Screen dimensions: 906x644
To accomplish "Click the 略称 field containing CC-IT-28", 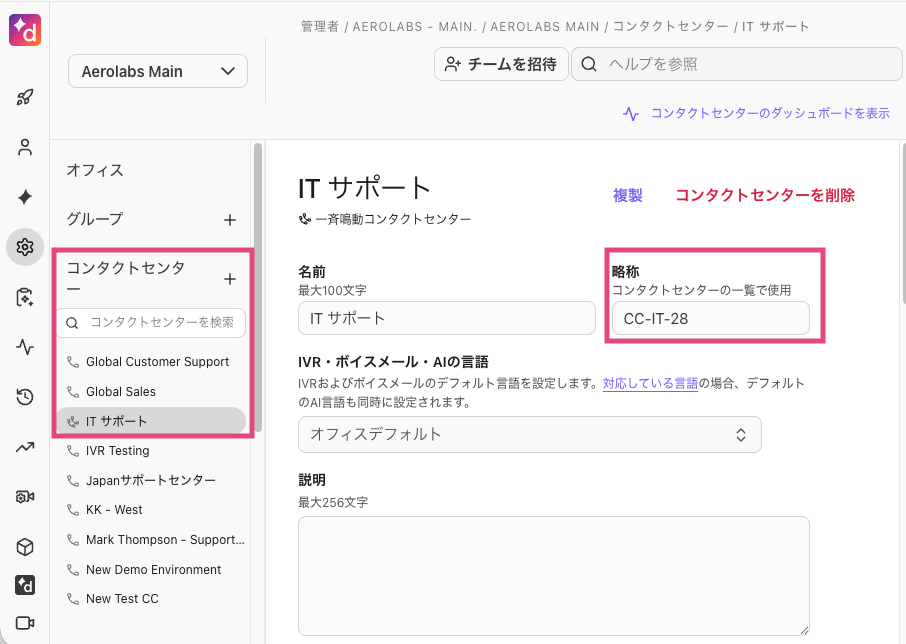I will click(x=711, y=318).
